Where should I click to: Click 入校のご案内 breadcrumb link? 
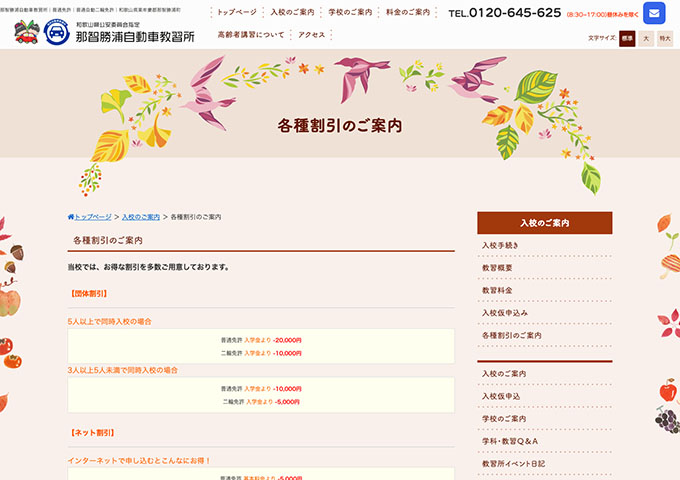pyautogui.click(x=141, y=217)
